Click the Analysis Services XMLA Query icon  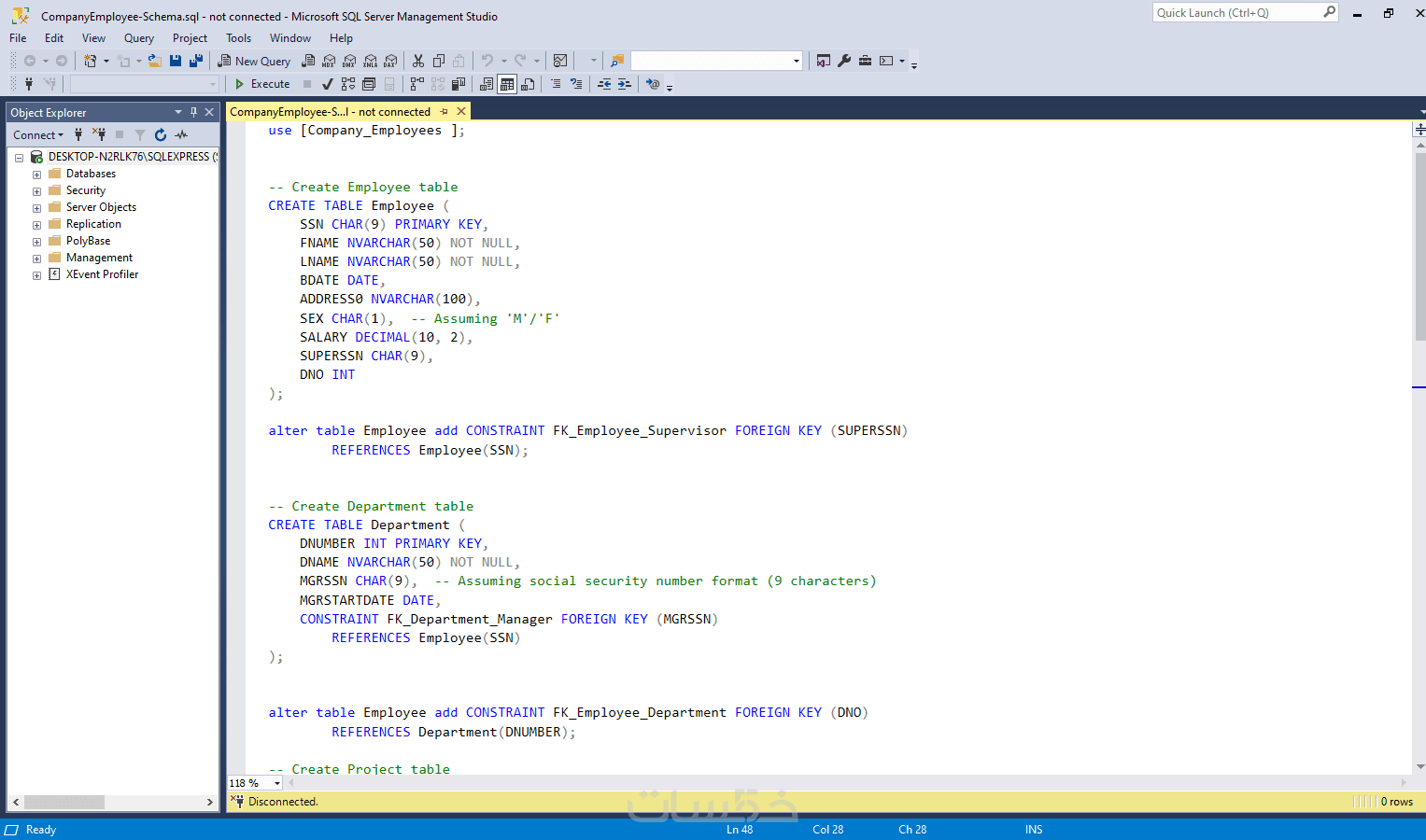[370, 61]
